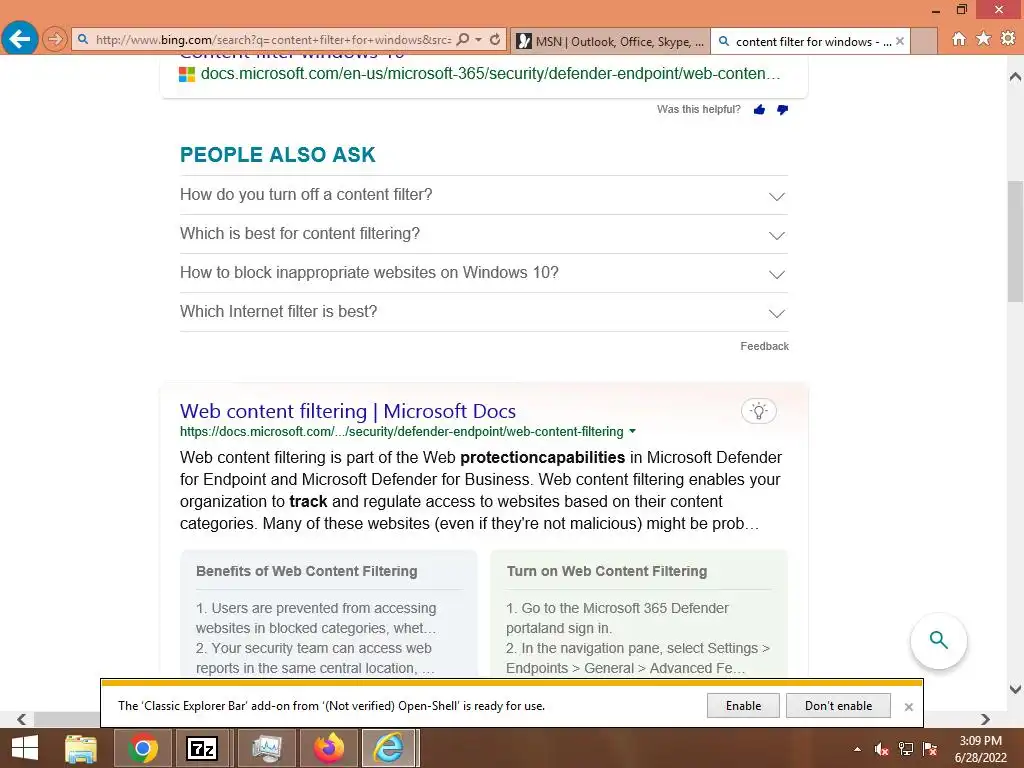The height and width of the screenshot is (768, 1024).
Task: Expand 'Which Internet filter is best?'
Action: pyautogui.click(x=484, y=312)
